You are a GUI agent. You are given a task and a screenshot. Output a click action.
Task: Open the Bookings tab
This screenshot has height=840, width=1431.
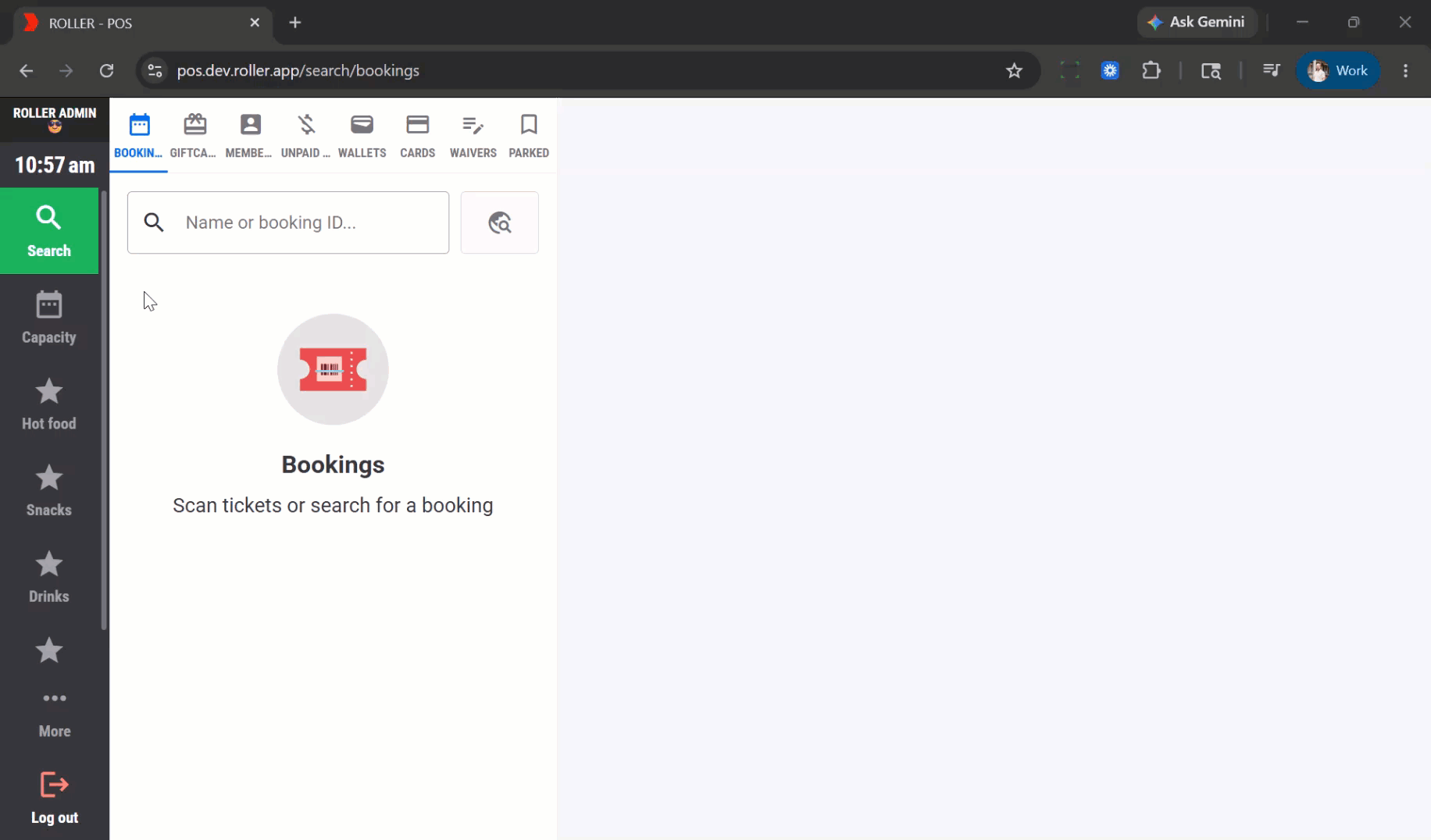[x=139, y=136]
